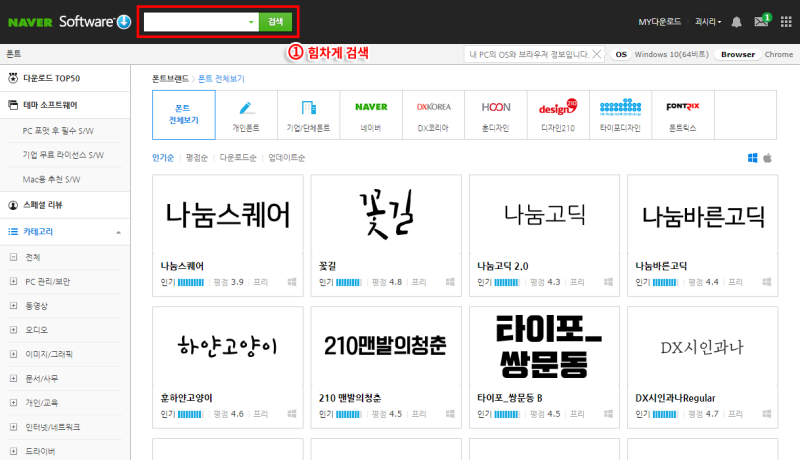
Task: Expand the PC 관리/보안 category
Action: point(13,282)
